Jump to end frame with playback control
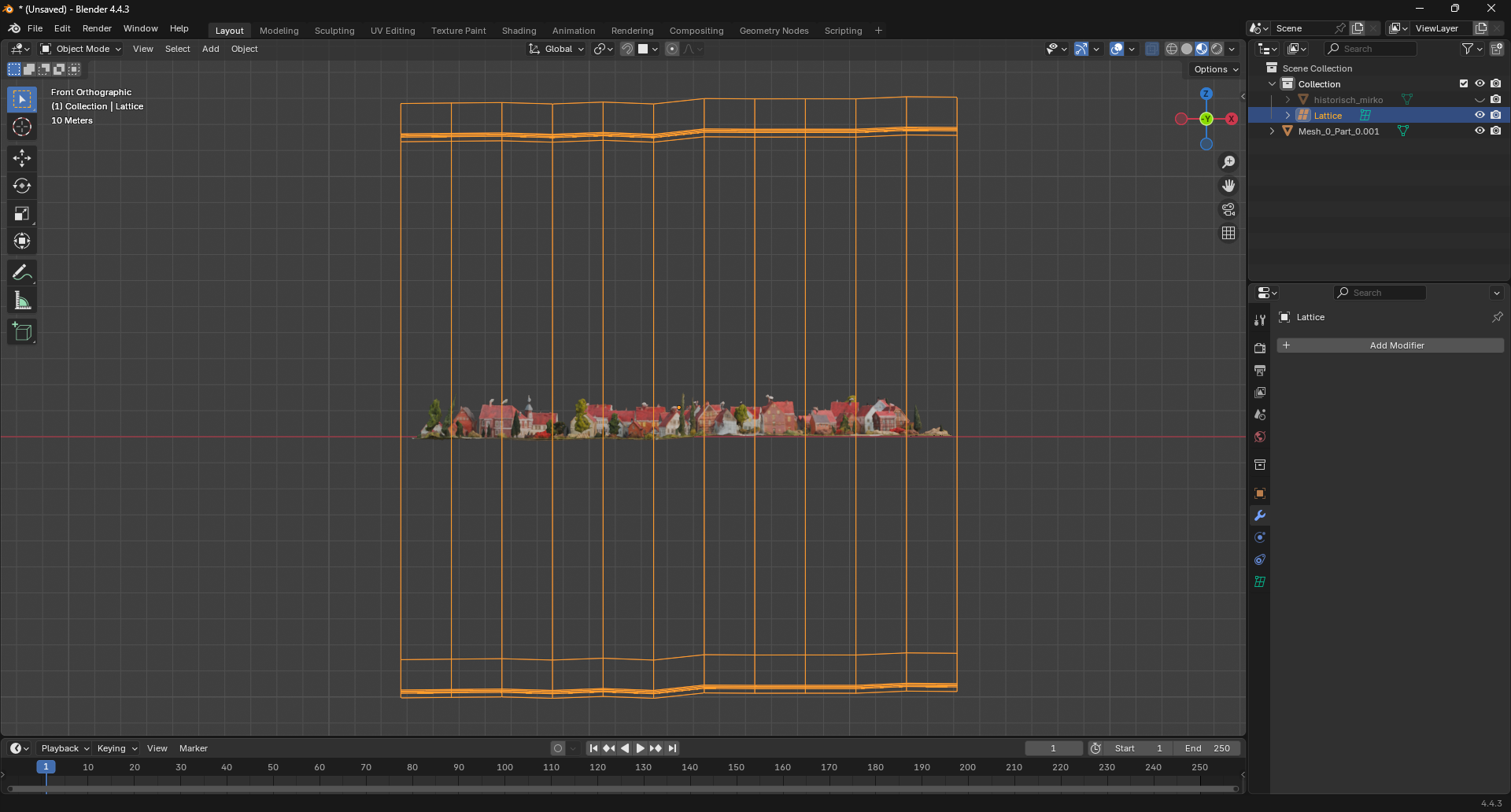1511x812 pixels. pyautogui.click(x=672, y=748)
